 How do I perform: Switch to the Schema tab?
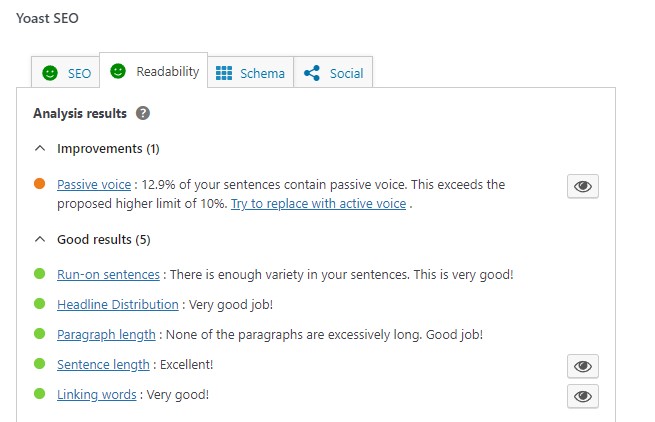coord(250,73)
